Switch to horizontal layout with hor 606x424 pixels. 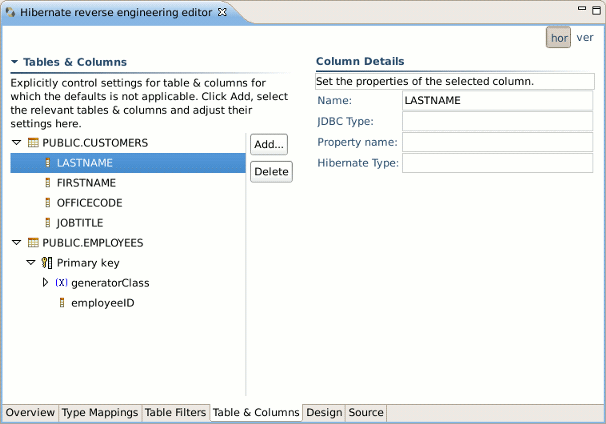point(558,38)
